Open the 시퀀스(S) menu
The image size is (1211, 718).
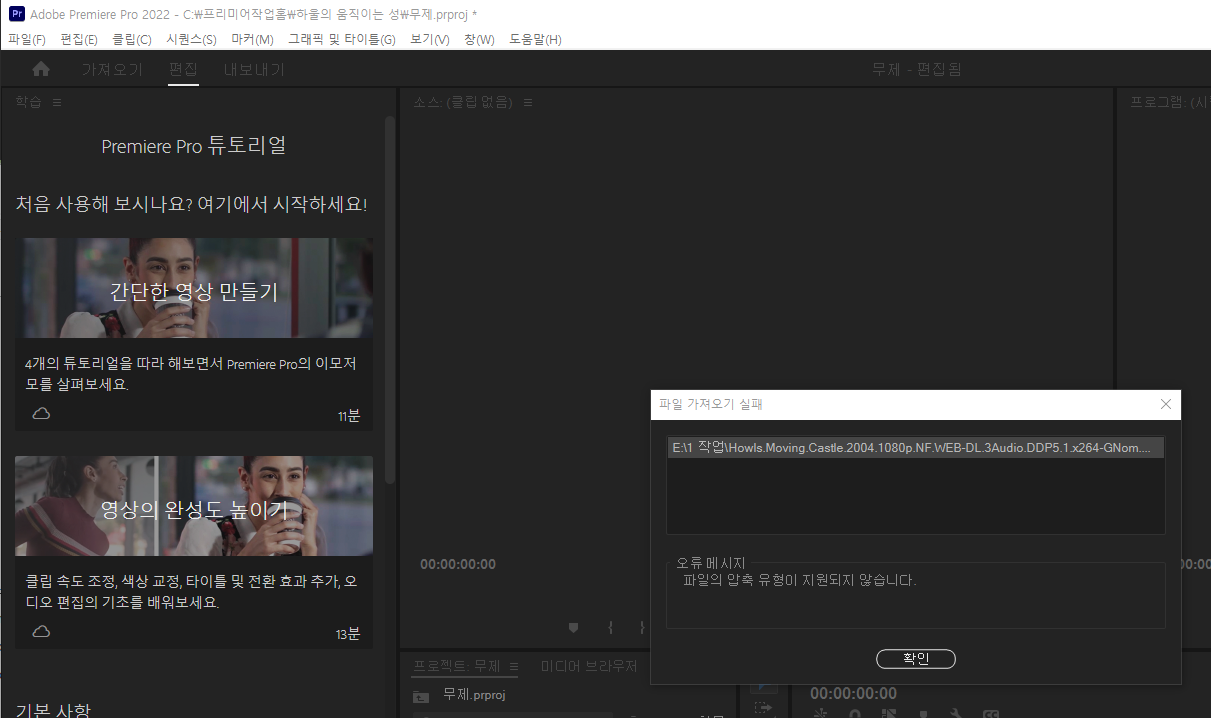pyautogui.click(x=191, y=39)
